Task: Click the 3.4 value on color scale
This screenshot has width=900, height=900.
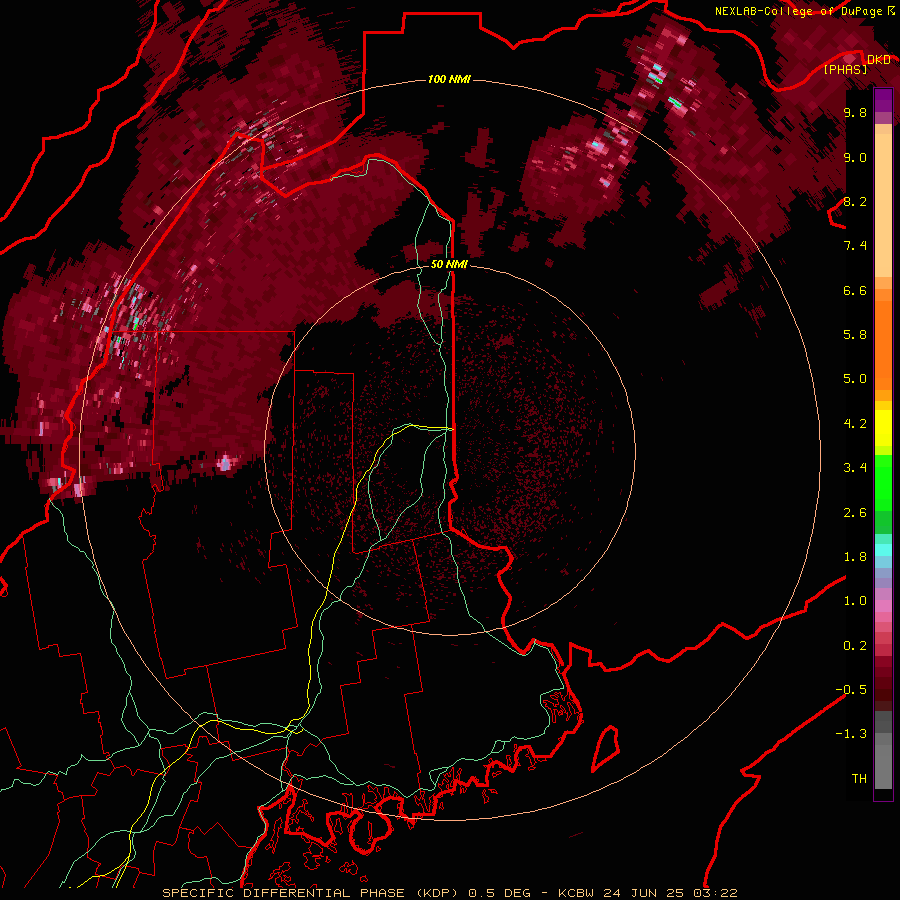Action: coord(855,468)
